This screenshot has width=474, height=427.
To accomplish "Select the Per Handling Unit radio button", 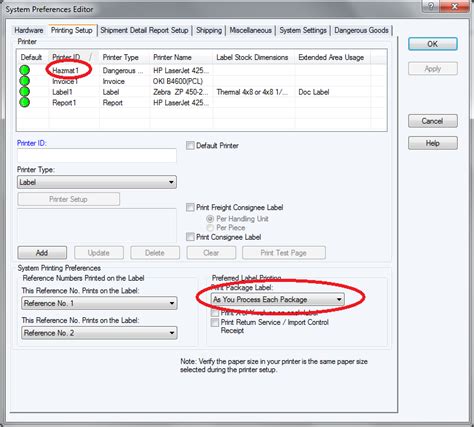I will (x=210, y=219).
